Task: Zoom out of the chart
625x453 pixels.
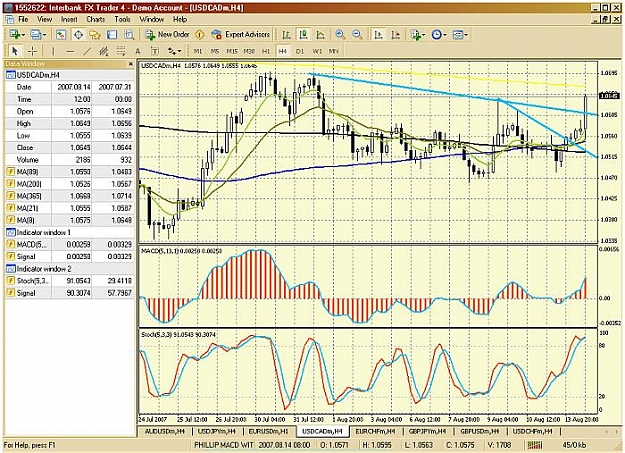Action: [357, 35]
